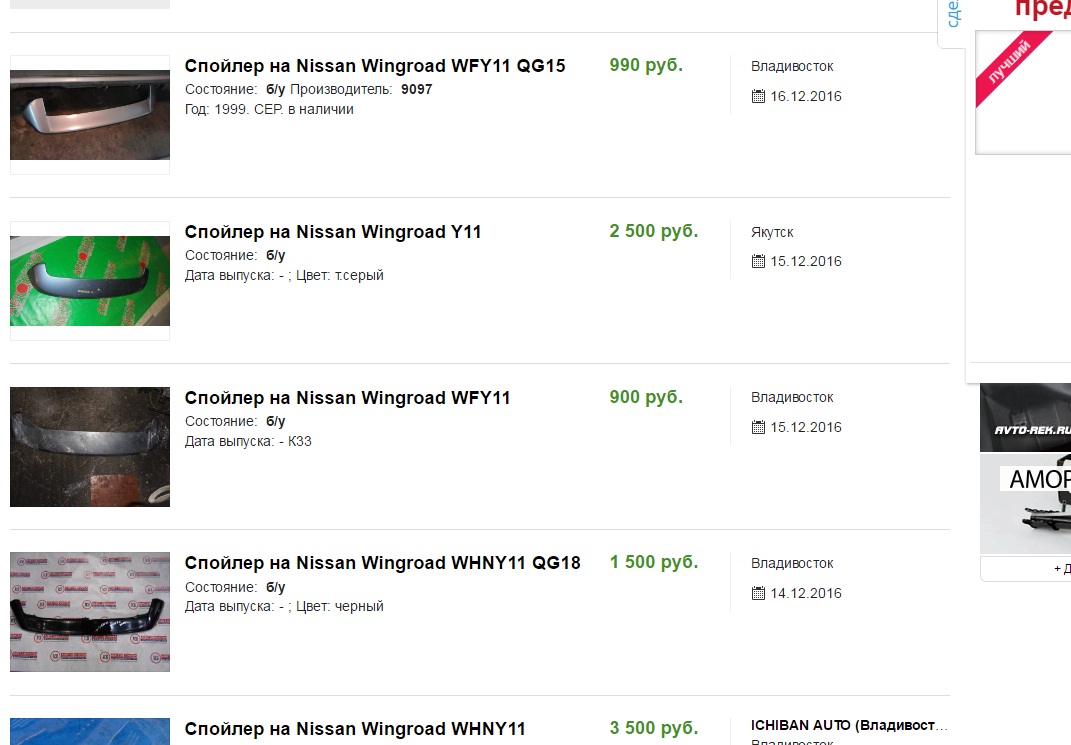The height and width of the screenshot is (745, 1071).
Task: Open the 3 500 руб. Wingroad WHNY11 listing
Action: [x=354, y=729]
